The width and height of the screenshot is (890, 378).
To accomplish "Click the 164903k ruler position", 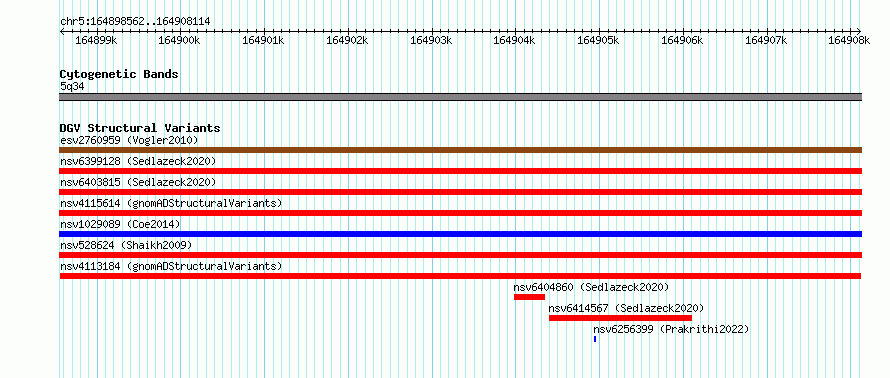I will point(431,40).
